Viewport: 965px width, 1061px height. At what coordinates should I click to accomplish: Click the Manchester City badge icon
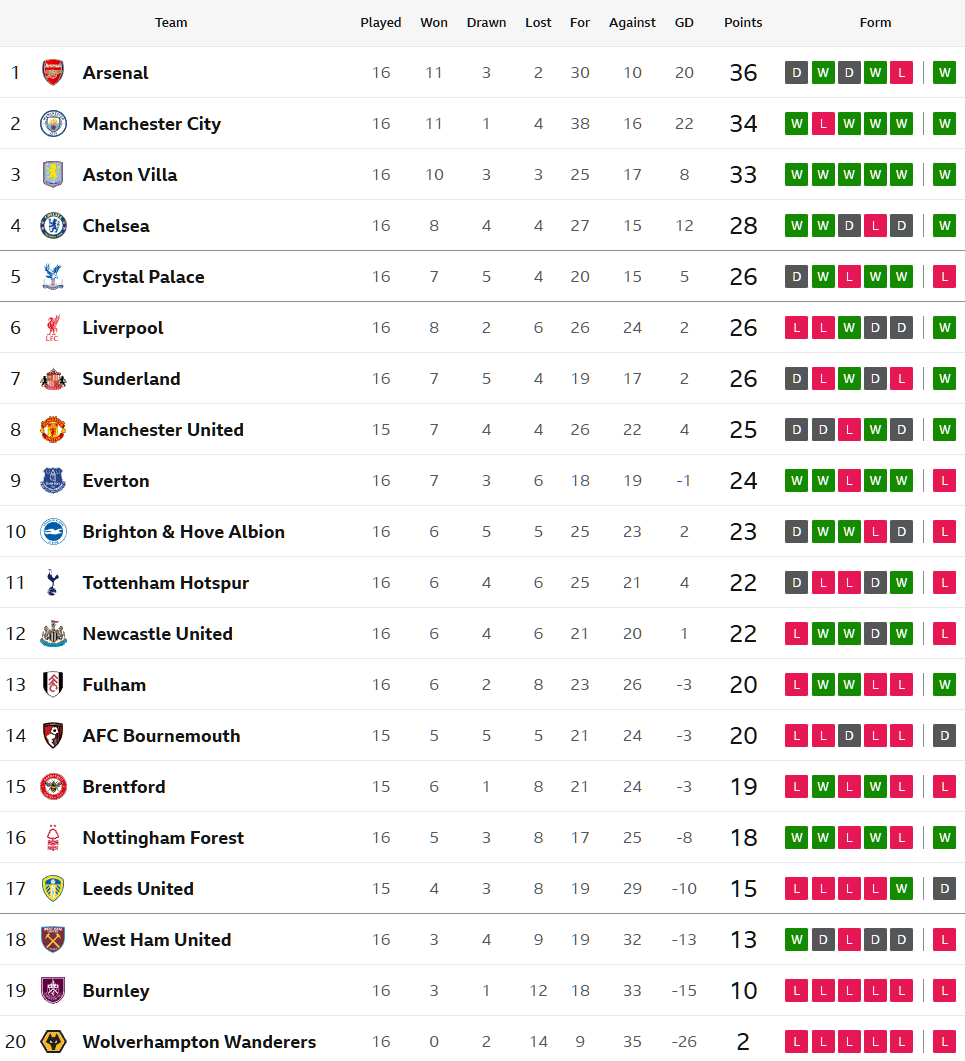(53, 123)
